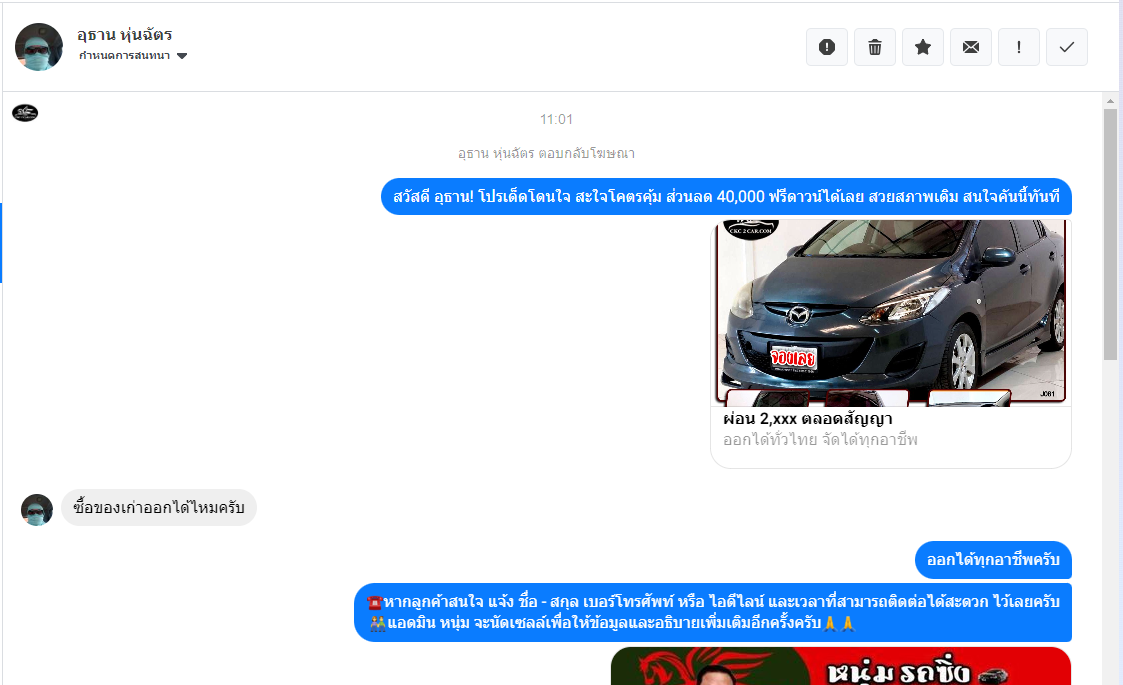Mark conversation as spam using circled exclamation icon
The image size is (1123, 685).
826,47
